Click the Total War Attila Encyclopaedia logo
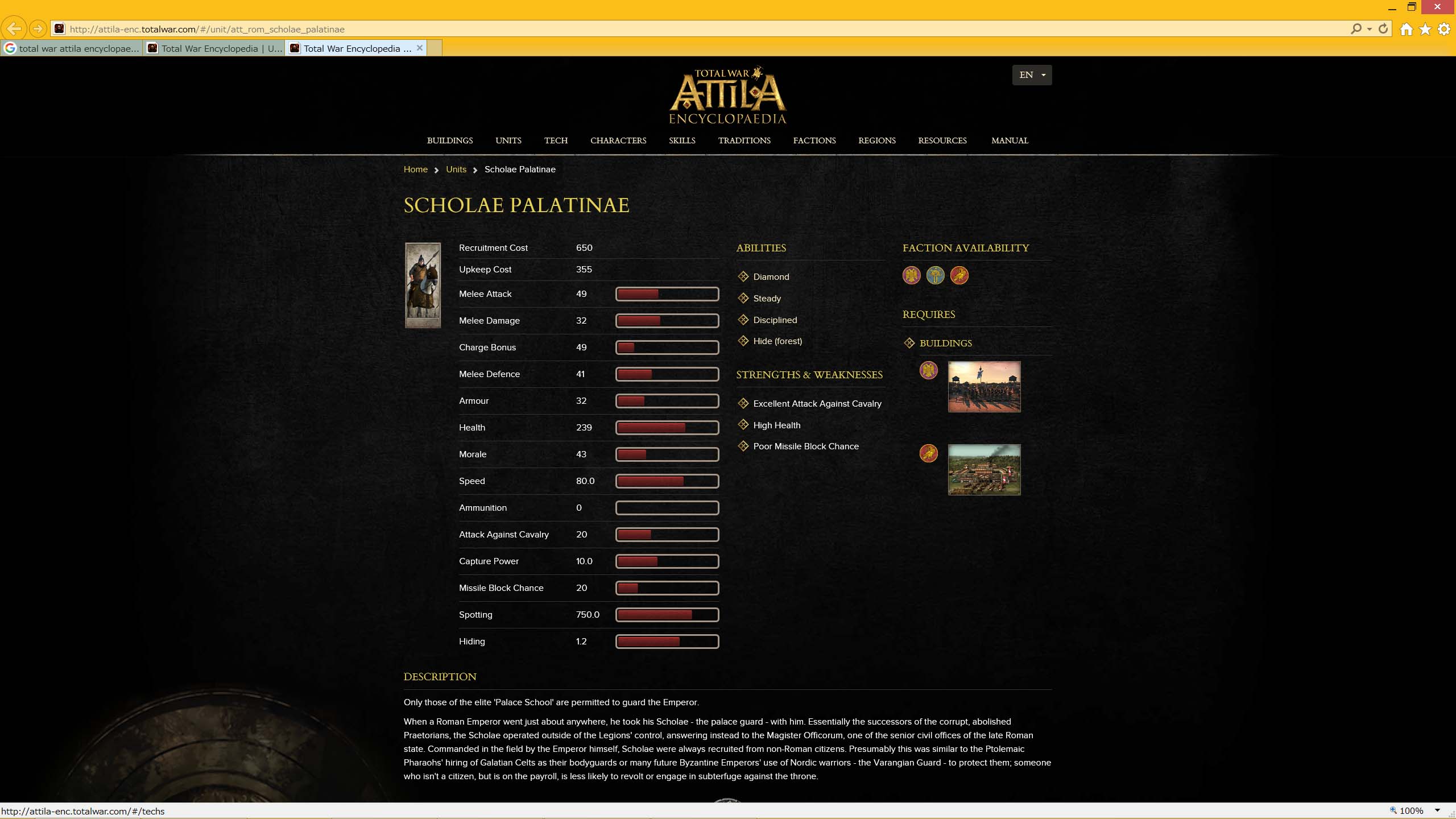Viewport: 1456px width, 819px height. pyautogui.click(x=727, y=95)
